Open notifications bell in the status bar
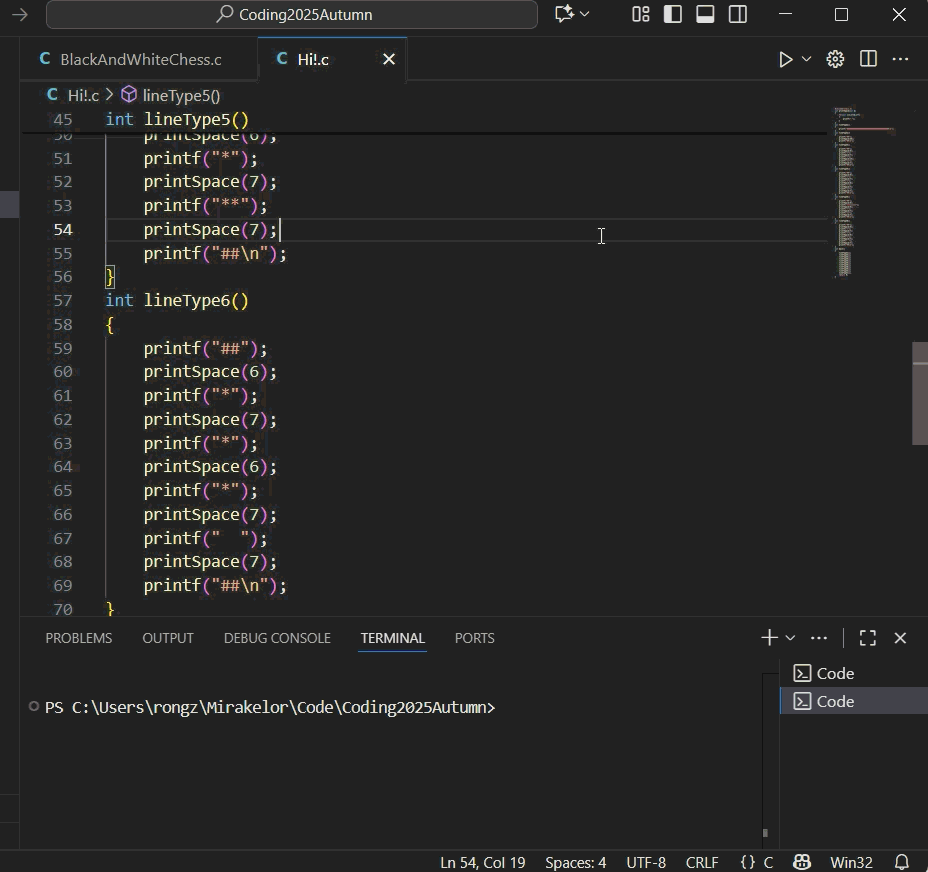928x872 pixels. (x=901, y=862)
